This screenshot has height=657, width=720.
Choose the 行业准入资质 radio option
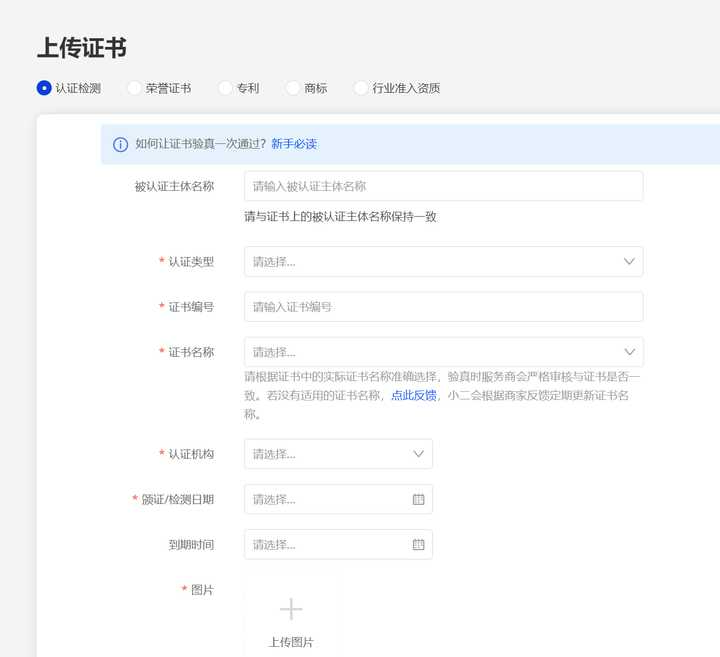click(x=361, y=88)
